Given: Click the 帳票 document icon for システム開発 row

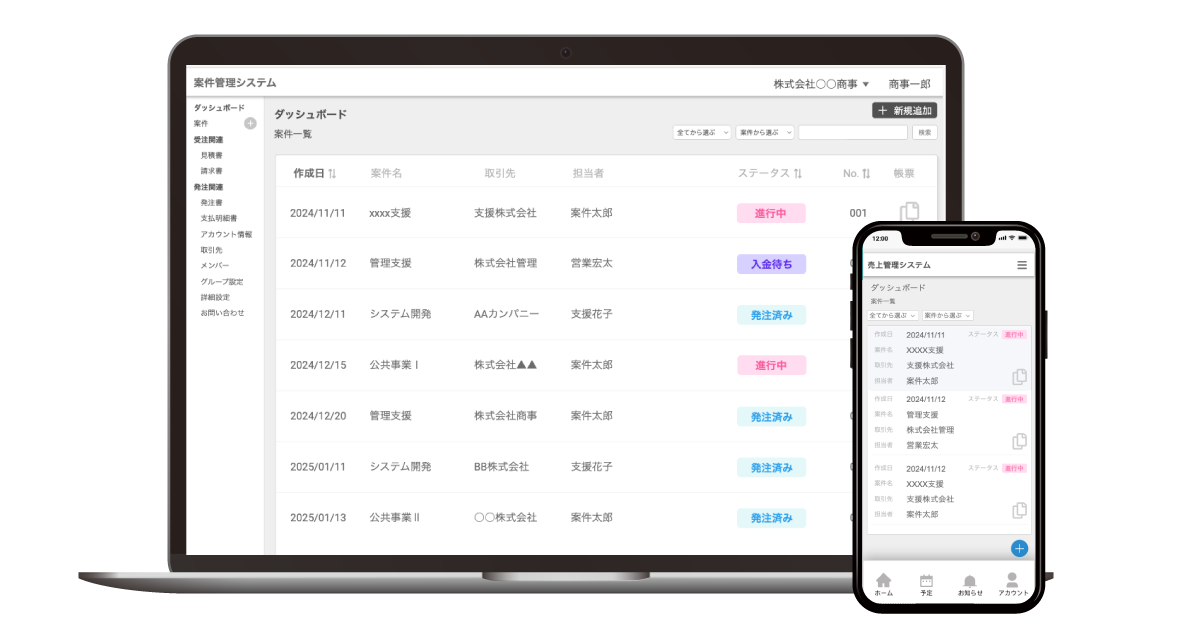Looking at the screenshot, I should 911,314.
